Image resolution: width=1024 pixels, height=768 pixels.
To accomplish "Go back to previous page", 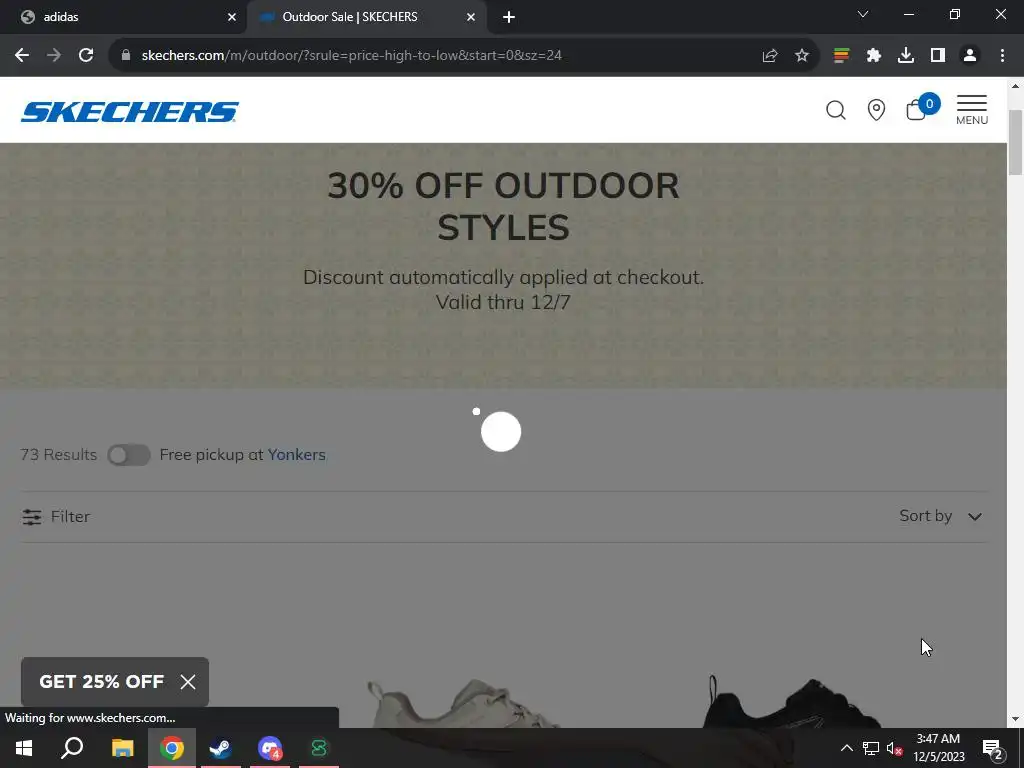I will 22,56.
